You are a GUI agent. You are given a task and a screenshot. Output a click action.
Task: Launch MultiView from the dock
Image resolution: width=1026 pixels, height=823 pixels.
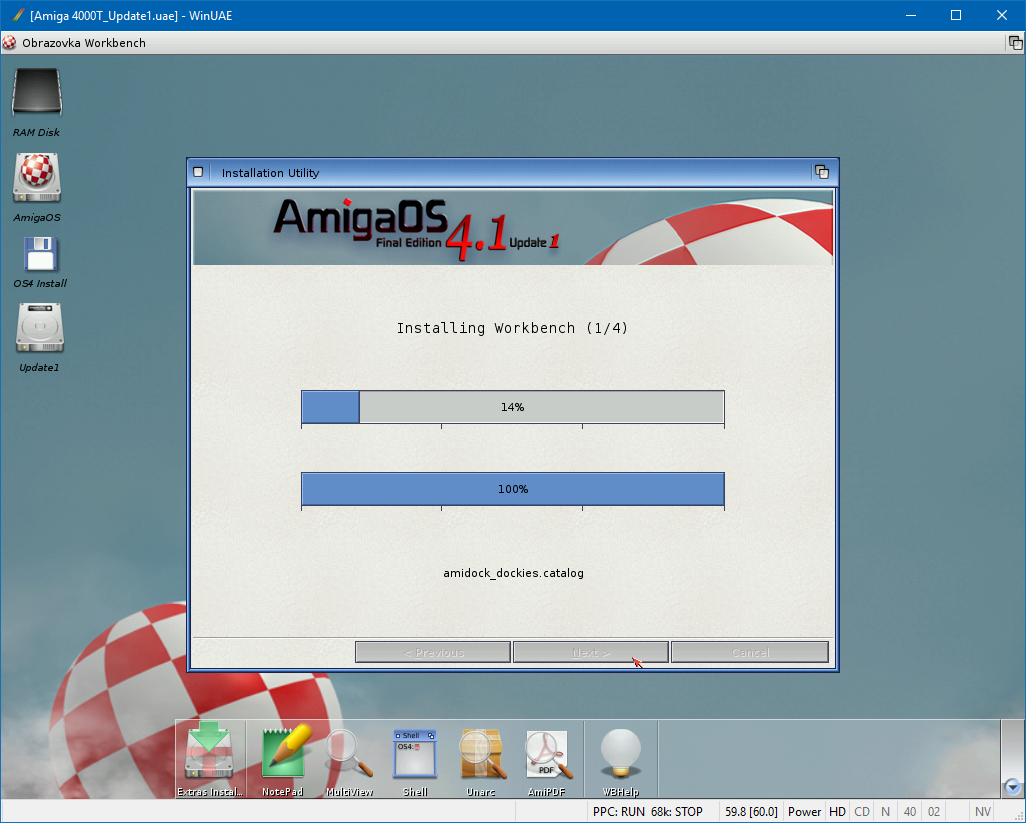349,754
